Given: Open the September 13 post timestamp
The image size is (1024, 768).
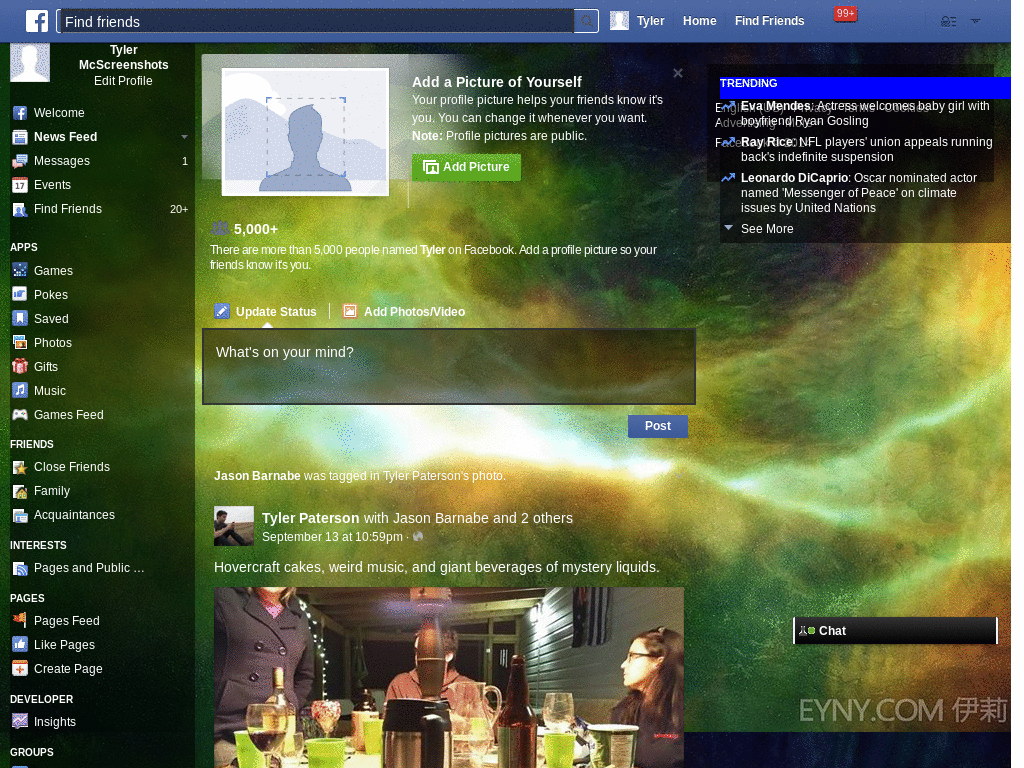Looking at the screenshot, I should 332,537.
